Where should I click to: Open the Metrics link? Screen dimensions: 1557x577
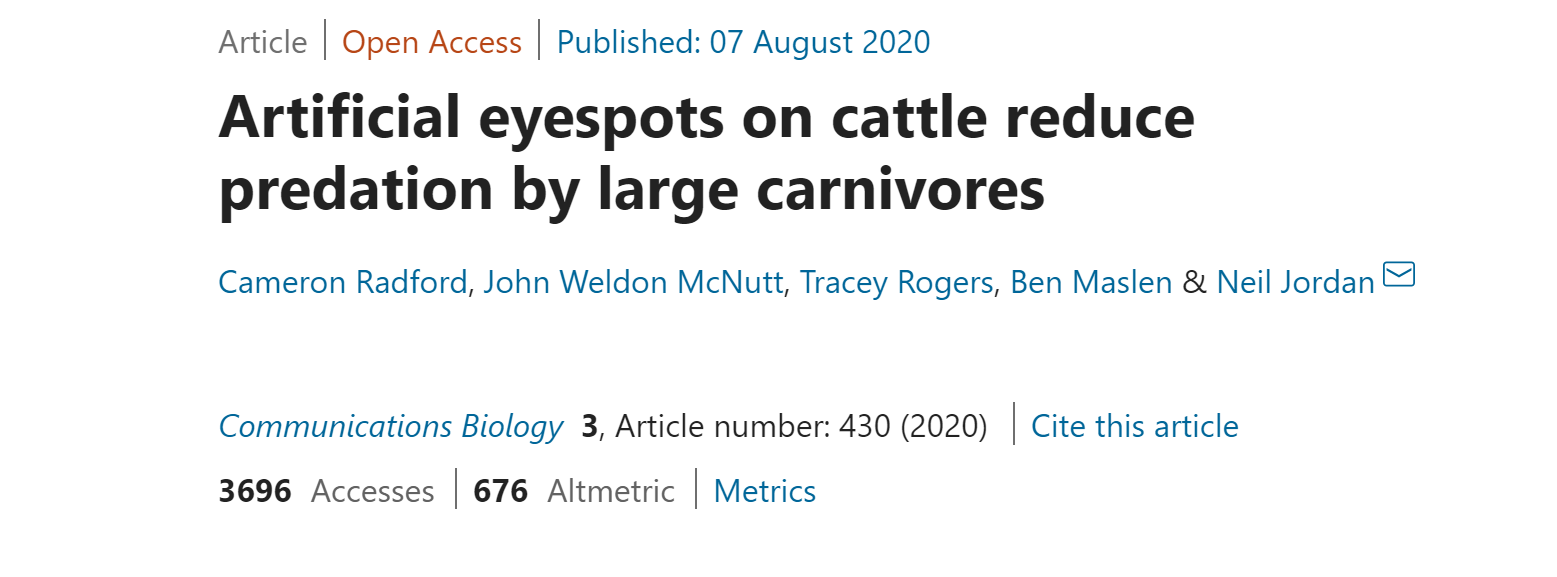tap(765, 492)
